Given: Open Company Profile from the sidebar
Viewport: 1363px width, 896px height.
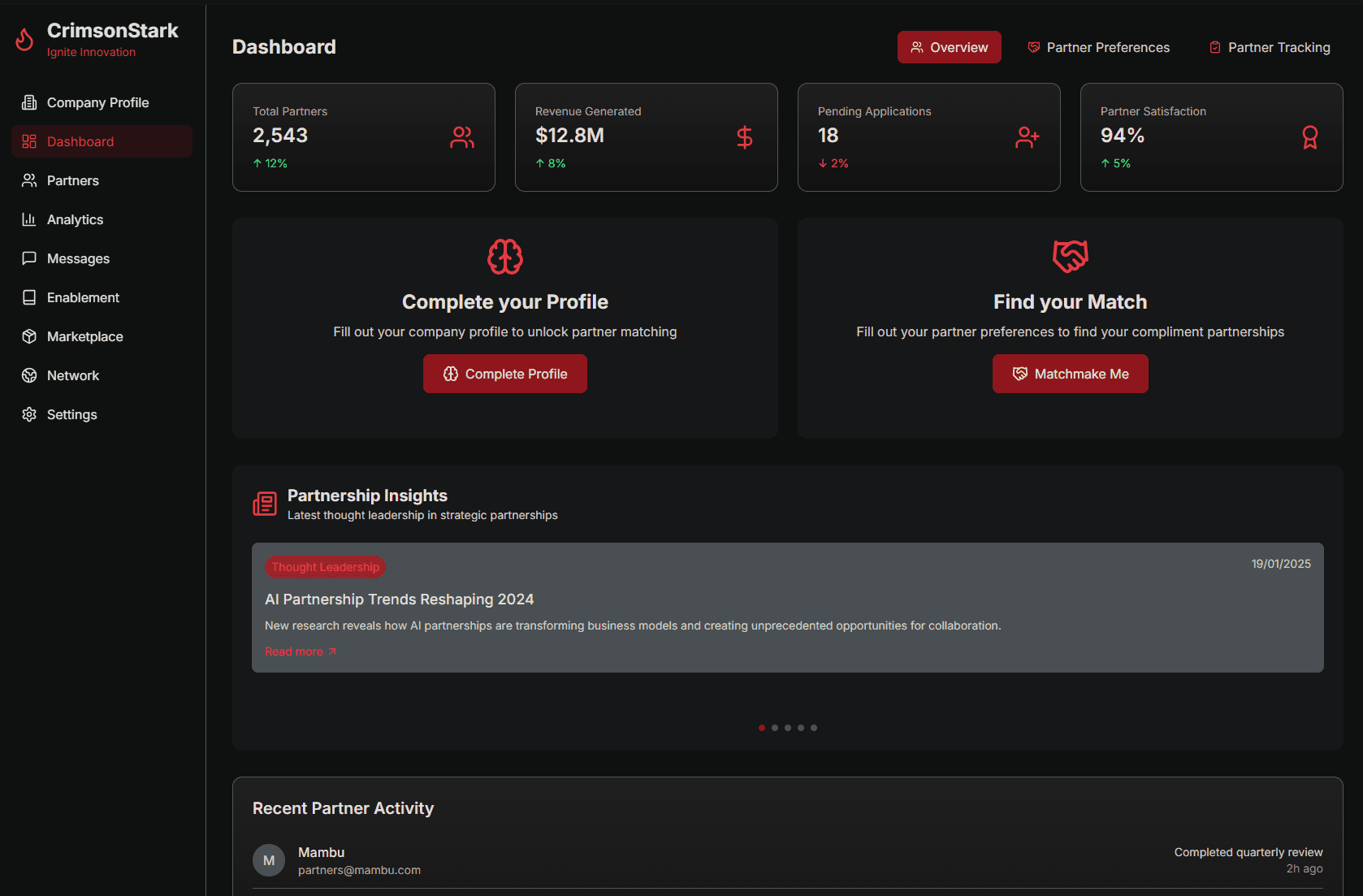Looking at the screenshot, I should pyautogui.click(x=102, y=102).
